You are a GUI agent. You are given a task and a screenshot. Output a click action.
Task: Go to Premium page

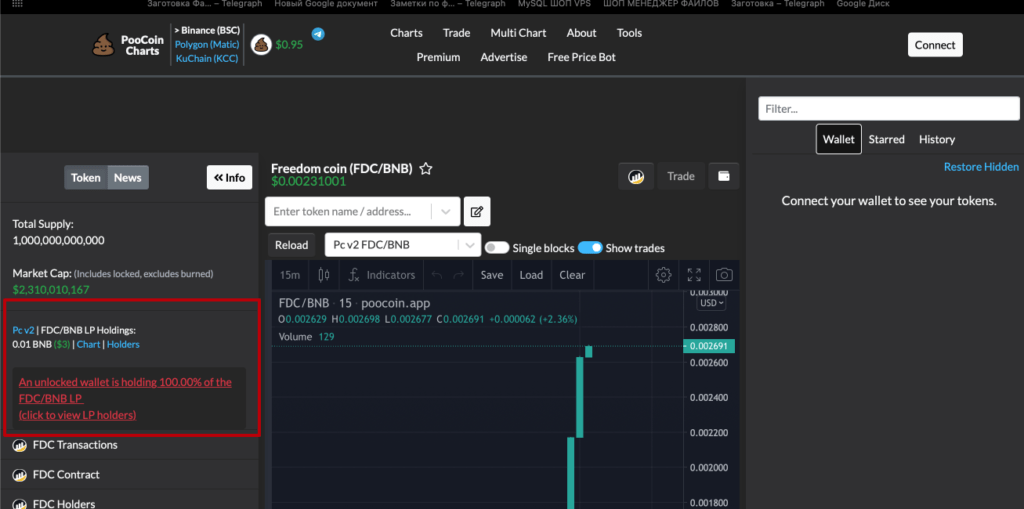tap(438, 57)
